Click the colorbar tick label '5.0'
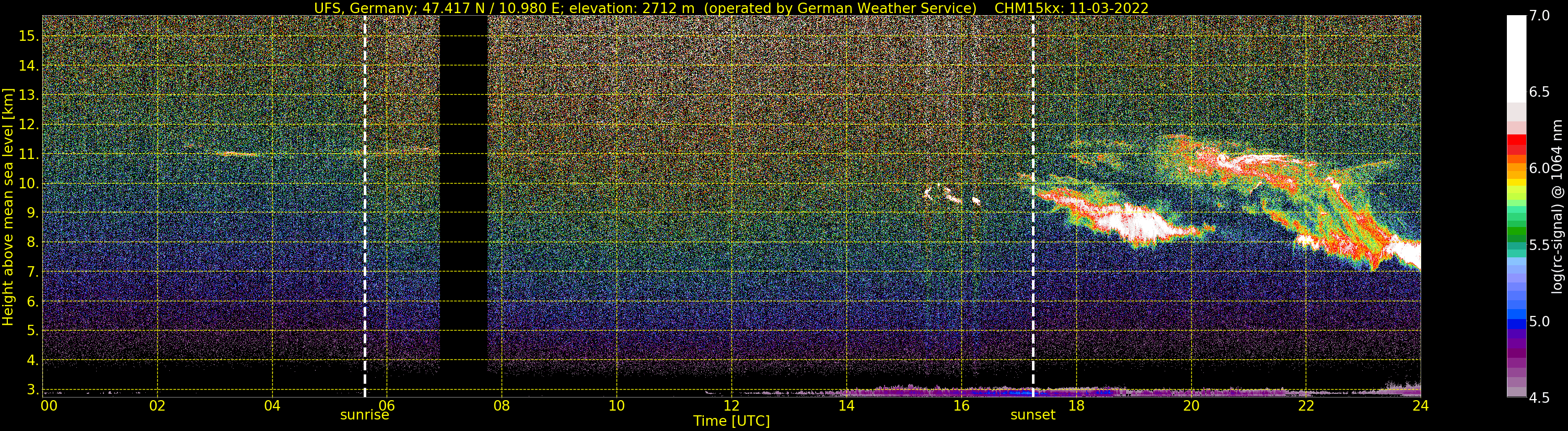Image resolution: width=1568 pixels, height=431 pixels. pyautogui.click(x=1539, y=321)
